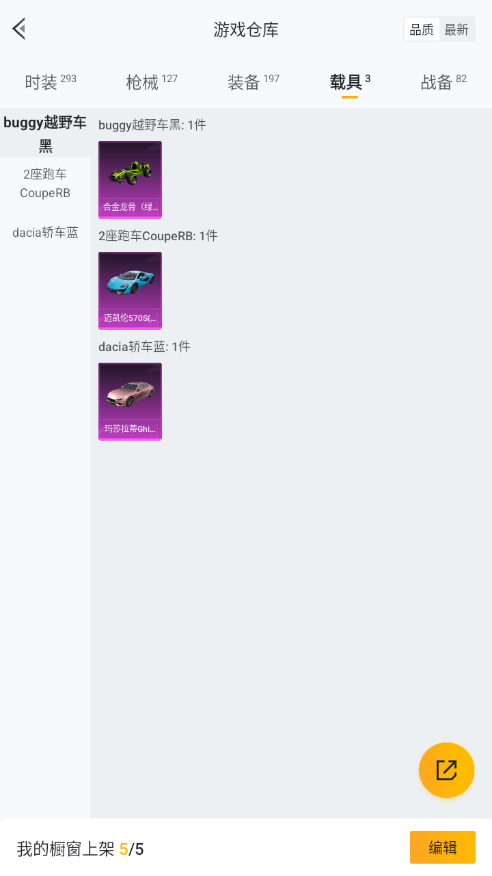492x876 pixels.
Task: Go back using the left arrow icon
Action: coord(20,29)
